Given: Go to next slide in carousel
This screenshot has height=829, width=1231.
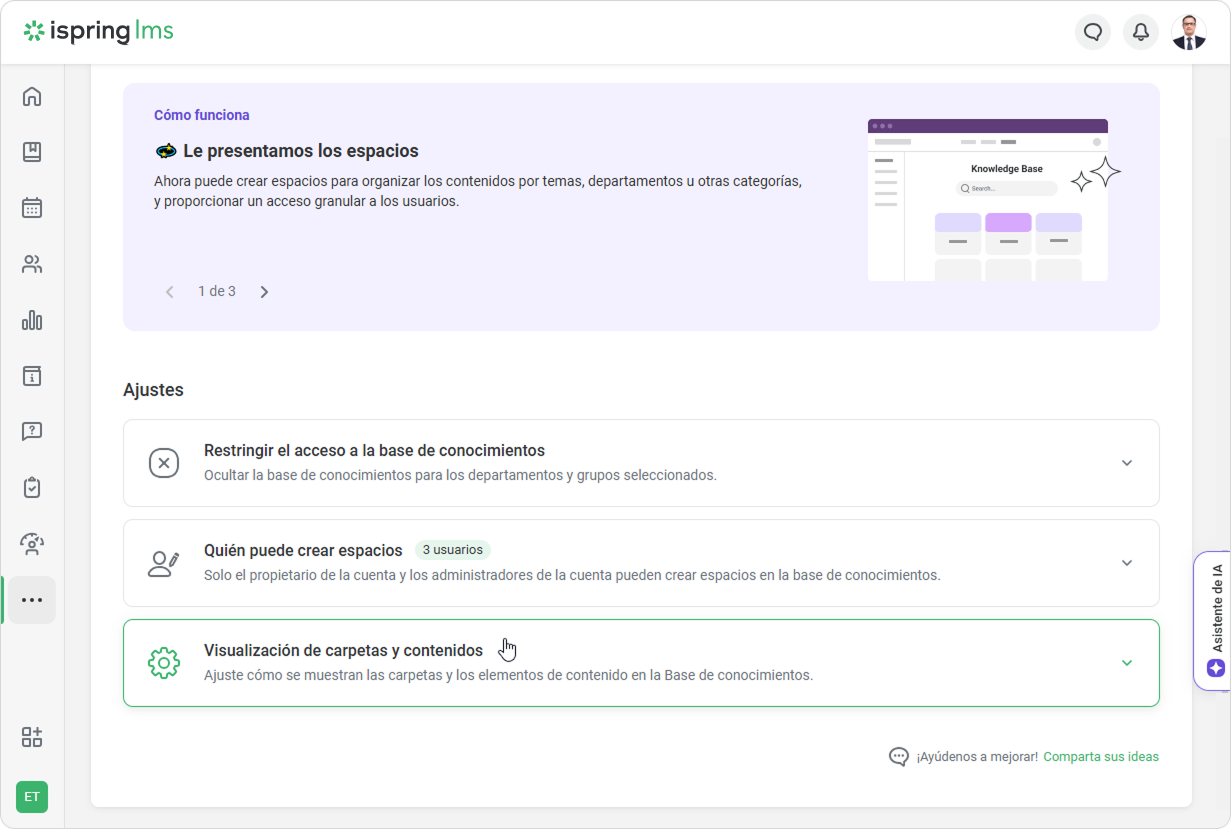Looking at the screenshot, I should (x=264, y=292).
